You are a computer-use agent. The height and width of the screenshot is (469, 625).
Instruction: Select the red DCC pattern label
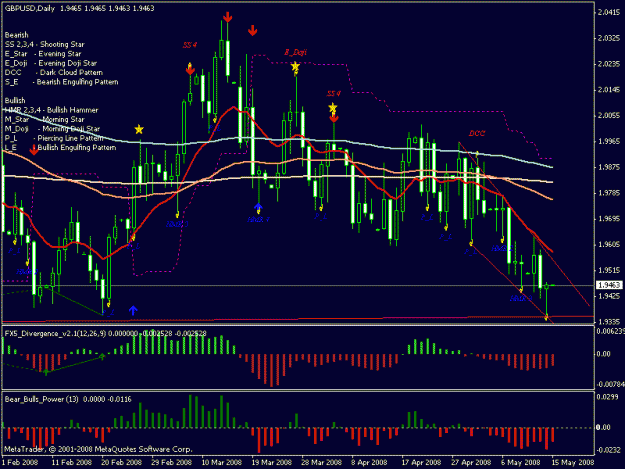pos(477,133)
